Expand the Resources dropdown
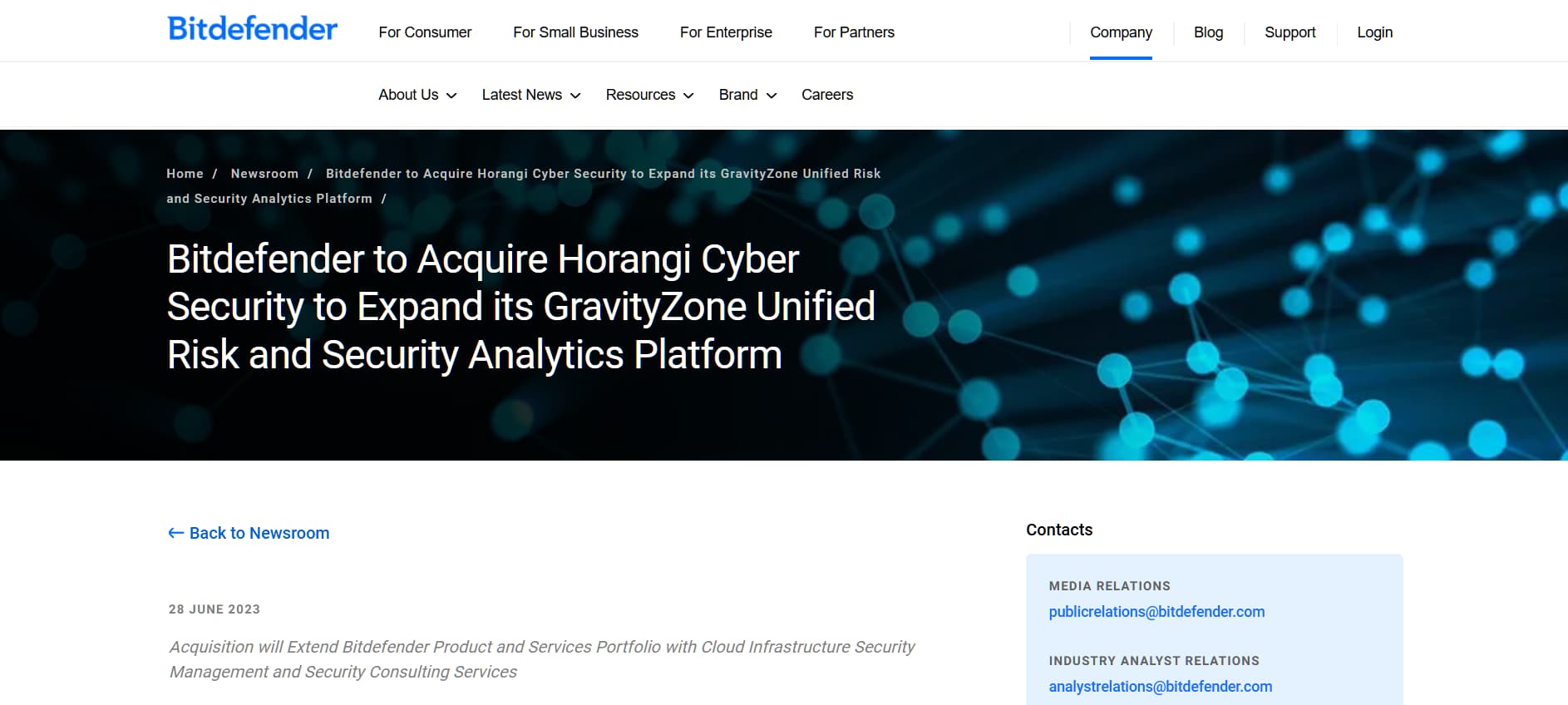Viewport: 1568px width, 705px height. click(649, 95)
